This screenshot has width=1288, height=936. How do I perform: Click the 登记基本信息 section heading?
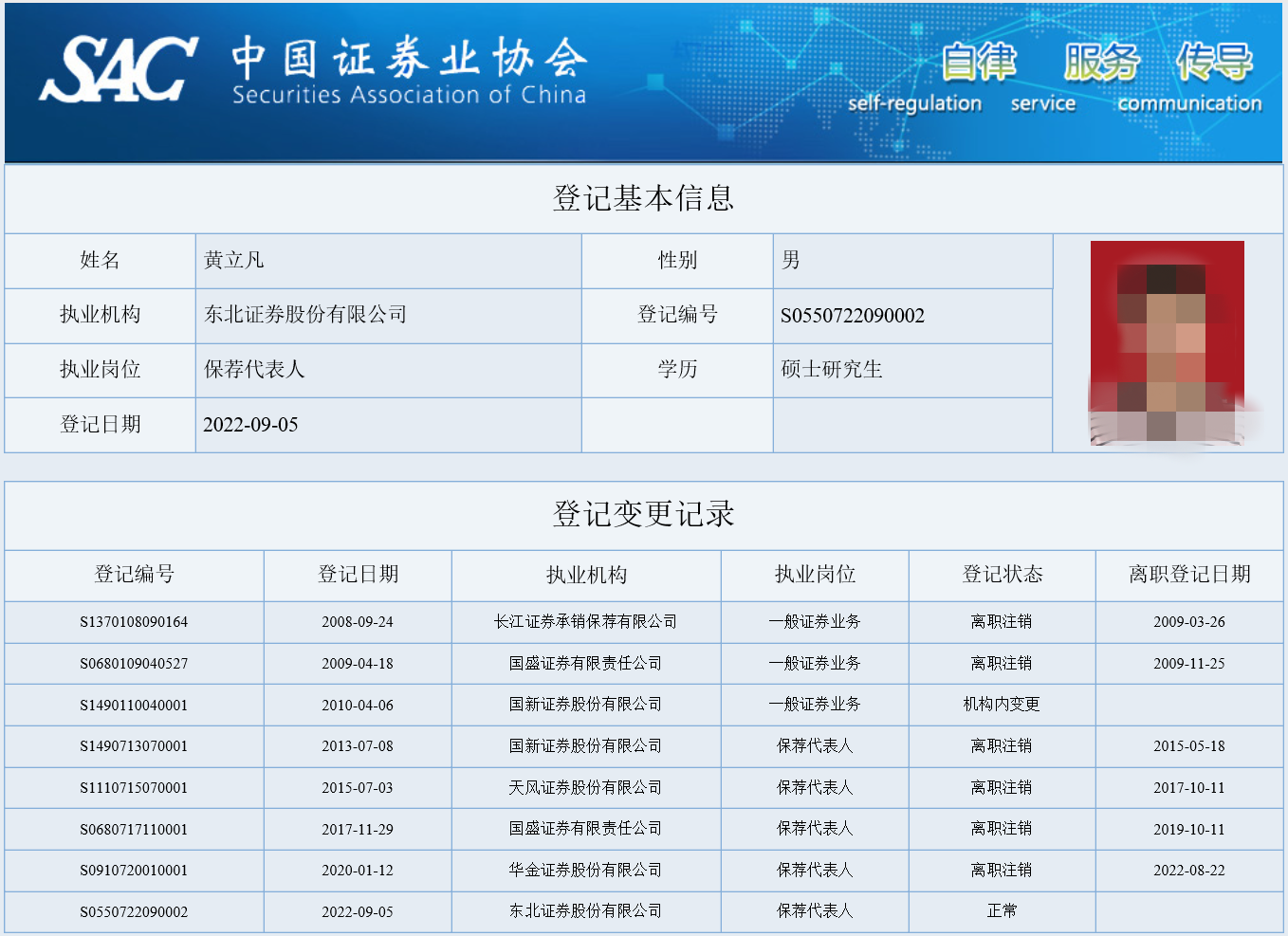click(x=643, y=198)
